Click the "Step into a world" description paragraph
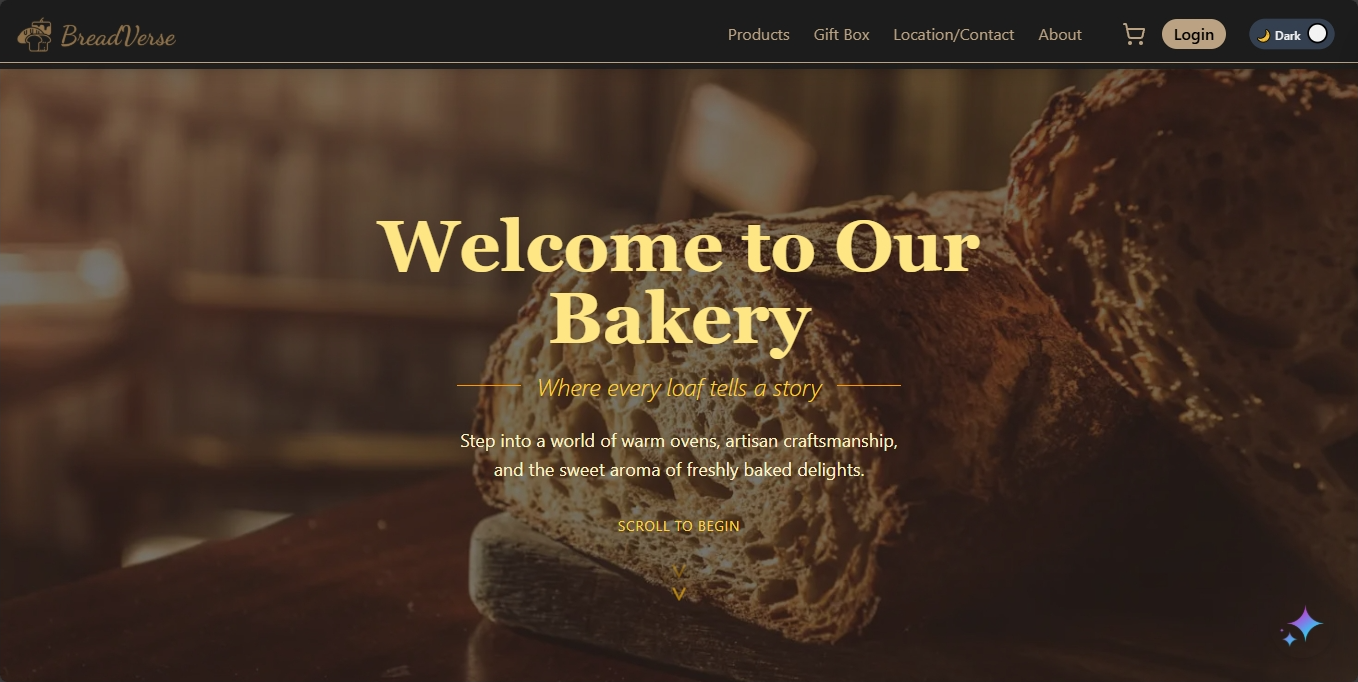Viewport: 1358px width, 682px height. coord(679,455)
